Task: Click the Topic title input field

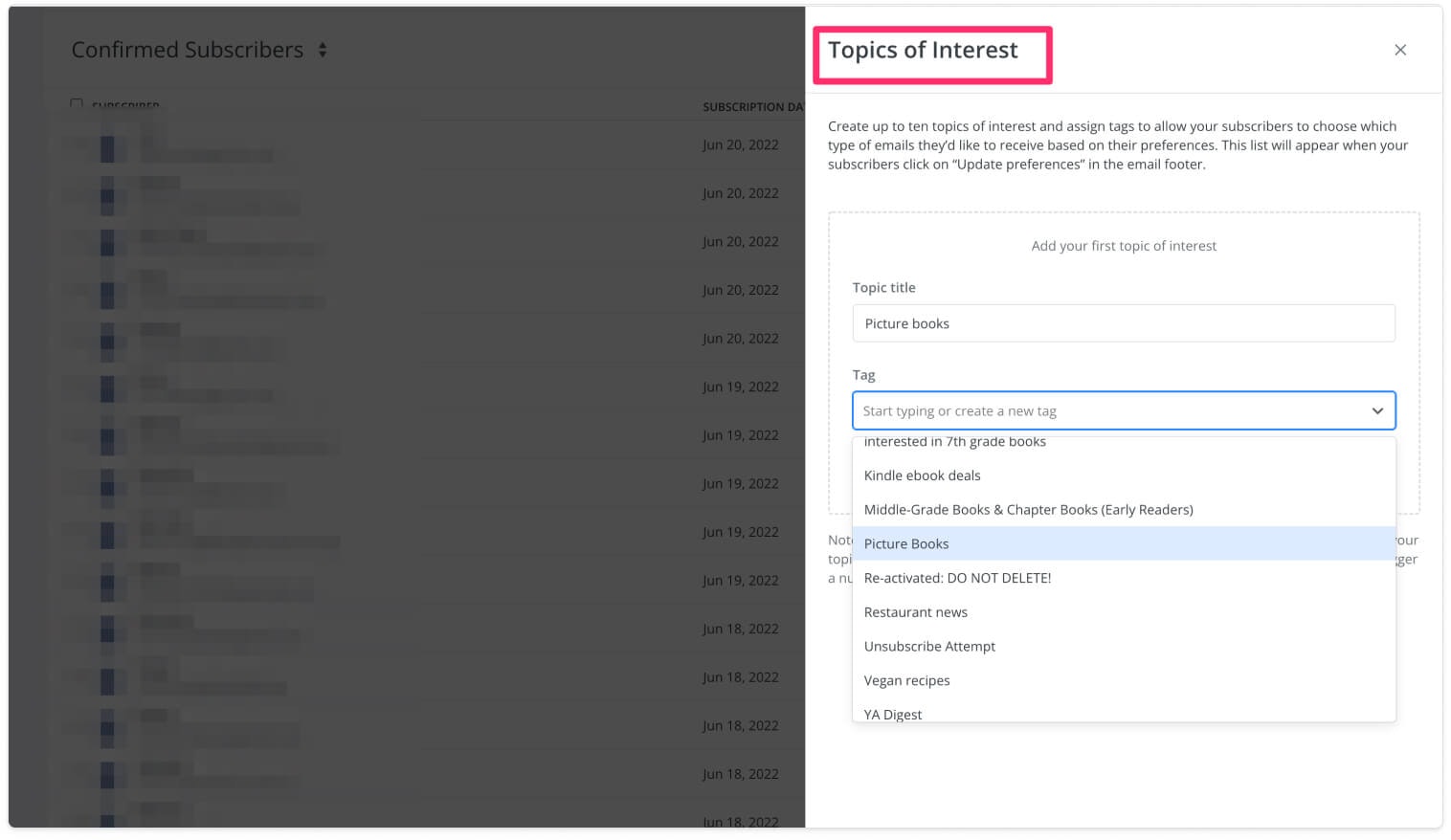Action: pos(1123,323)
